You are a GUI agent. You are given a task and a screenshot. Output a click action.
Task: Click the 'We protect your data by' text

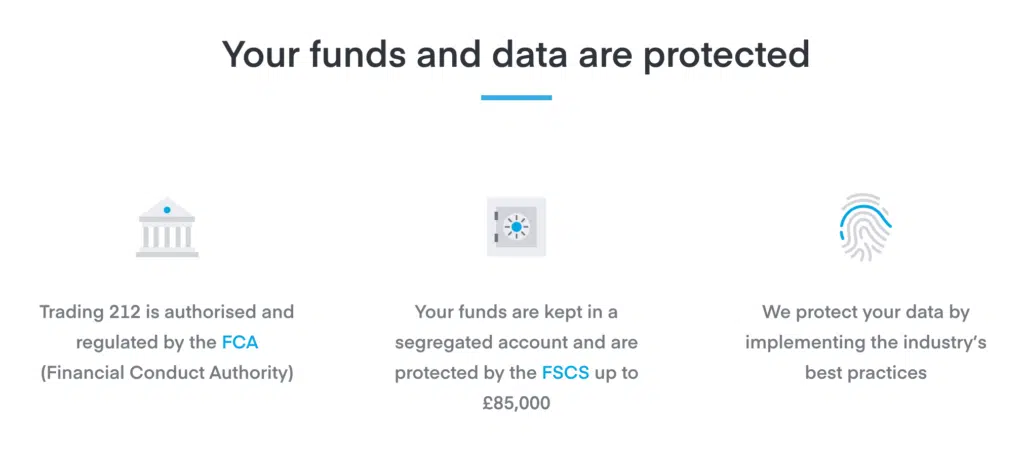click(x=865, y=312)
